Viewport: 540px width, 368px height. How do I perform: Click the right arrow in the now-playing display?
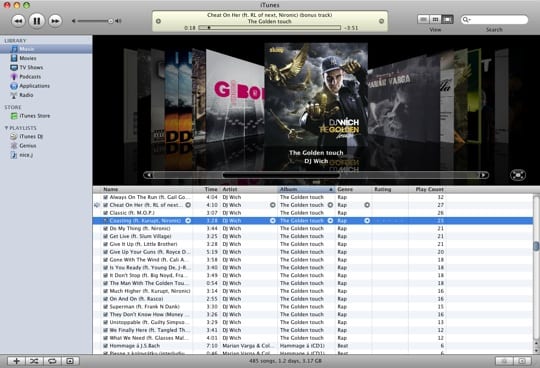point(381,21)
